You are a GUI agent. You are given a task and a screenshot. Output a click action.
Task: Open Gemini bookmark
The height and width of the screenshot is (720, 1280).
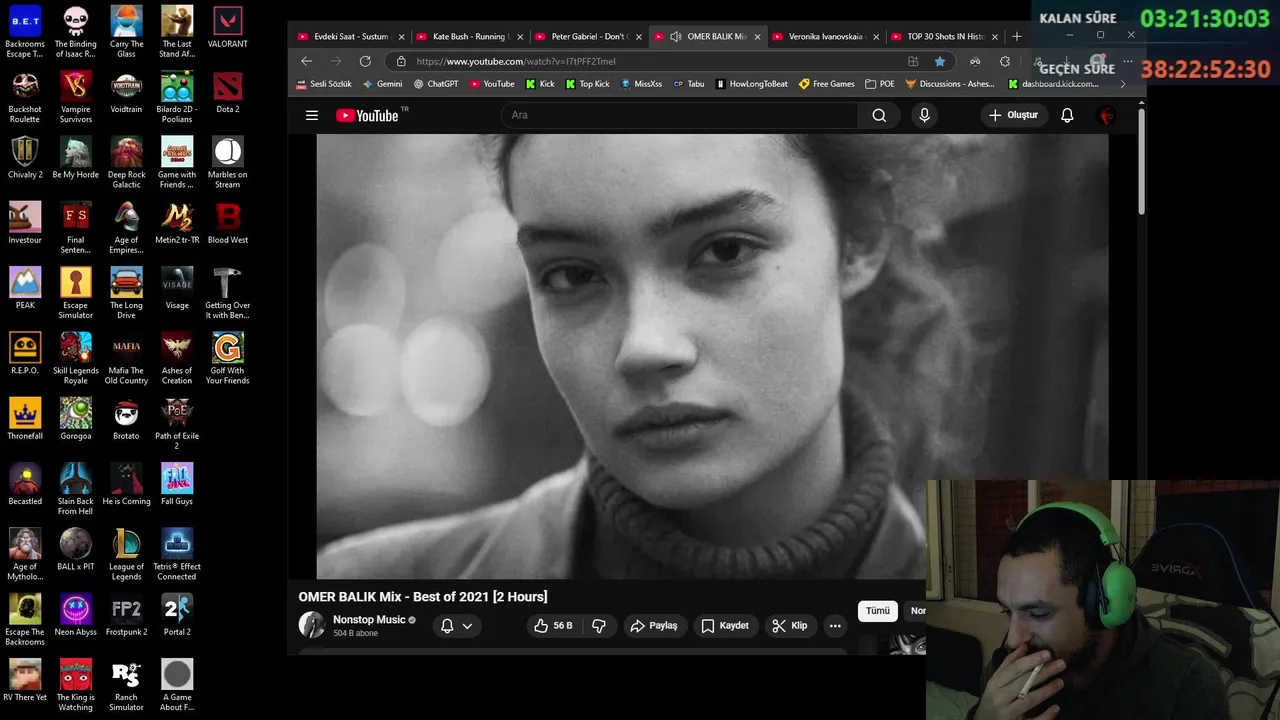pyautogui.click(x=382, y=84)
